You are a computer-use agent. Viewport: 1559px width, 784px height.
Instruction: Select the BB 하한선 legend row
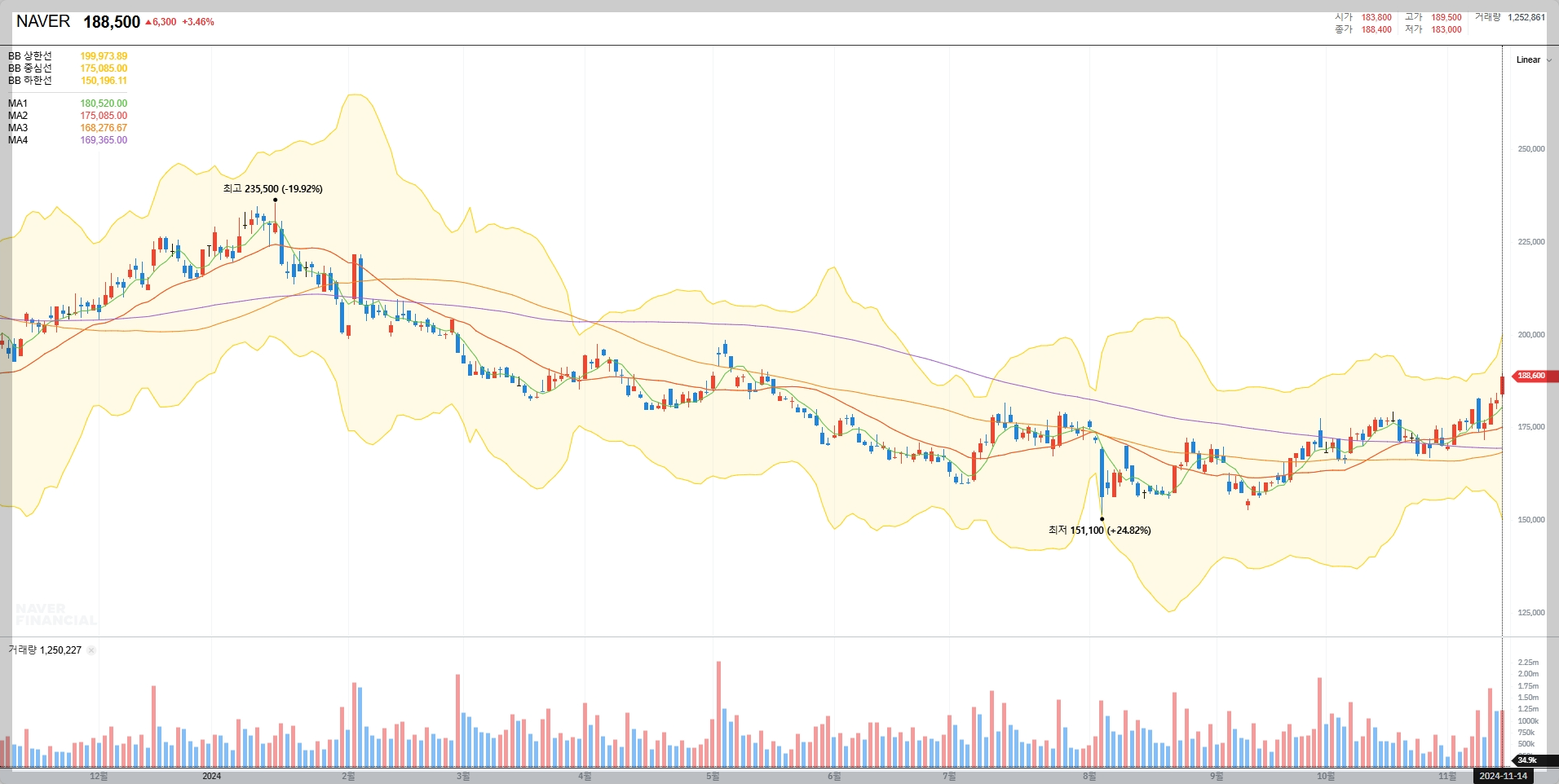(x=68, y=81)
